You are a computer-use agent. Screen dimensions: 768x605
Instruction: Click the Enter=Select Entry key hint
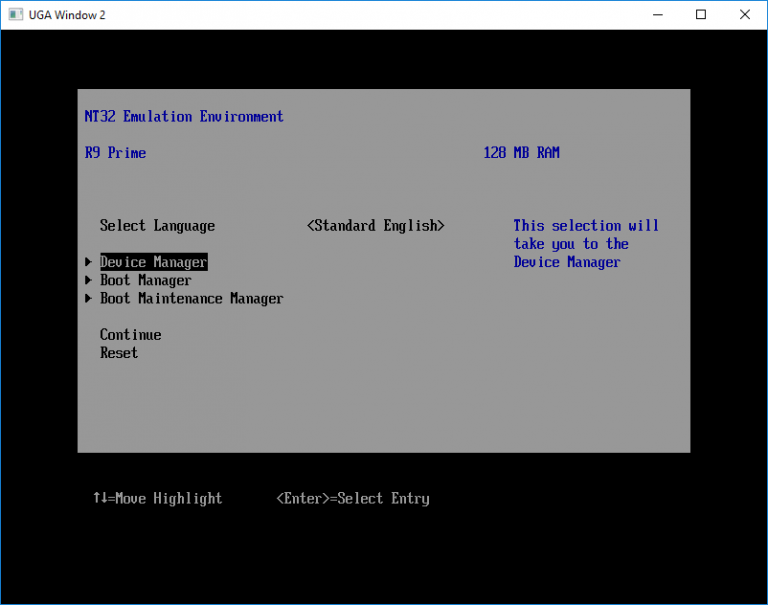tap(353, 498)
